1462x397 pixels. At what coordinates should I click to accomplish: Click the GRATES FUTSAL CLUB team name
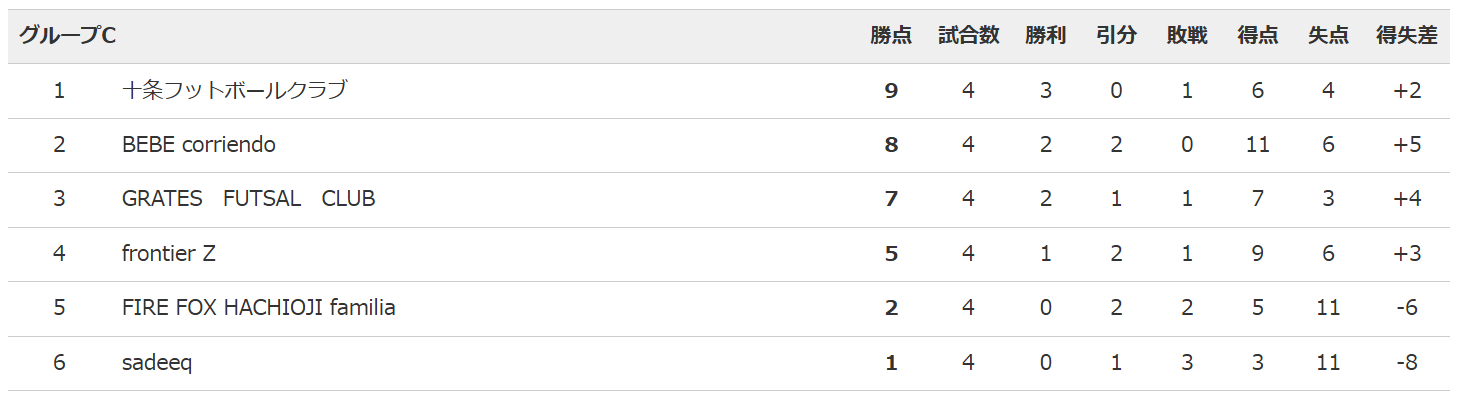click(248, 199)
